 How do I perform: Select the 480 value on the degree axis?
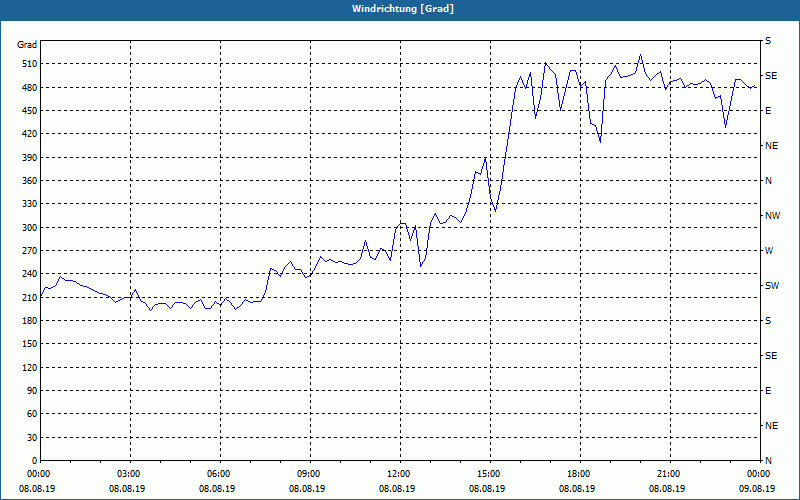click(x=30, y=88)
